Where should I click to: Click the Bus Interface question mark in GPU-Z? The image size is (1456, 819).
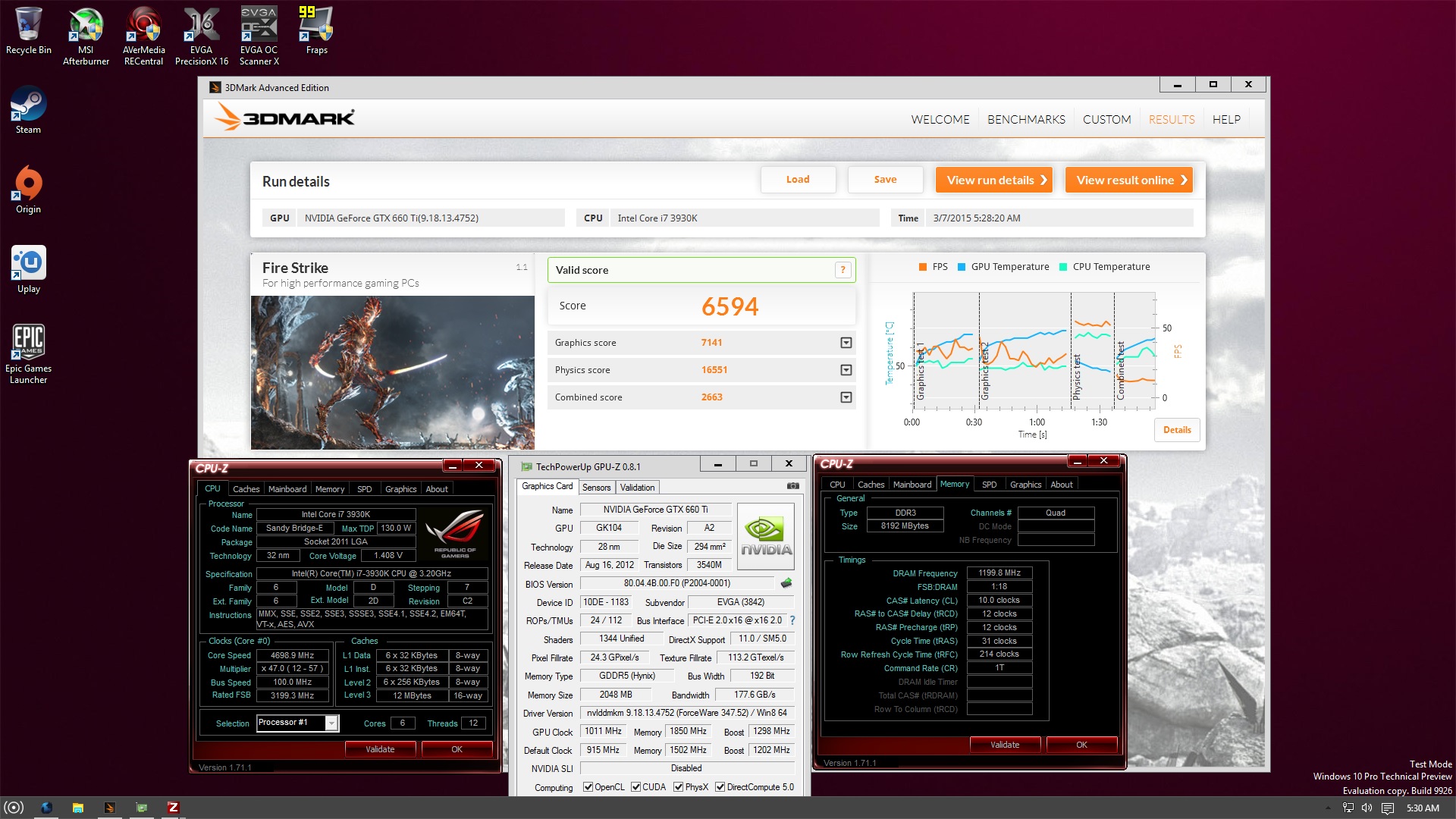792,620
